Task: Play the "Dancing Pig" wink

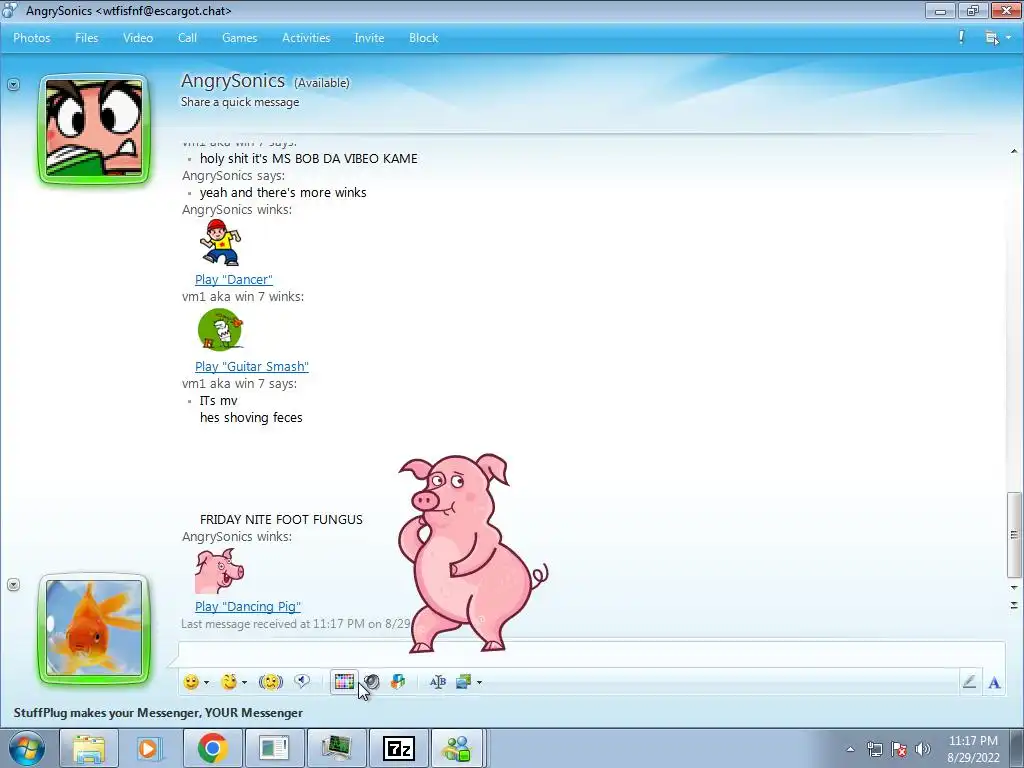Action: [248, 607]
